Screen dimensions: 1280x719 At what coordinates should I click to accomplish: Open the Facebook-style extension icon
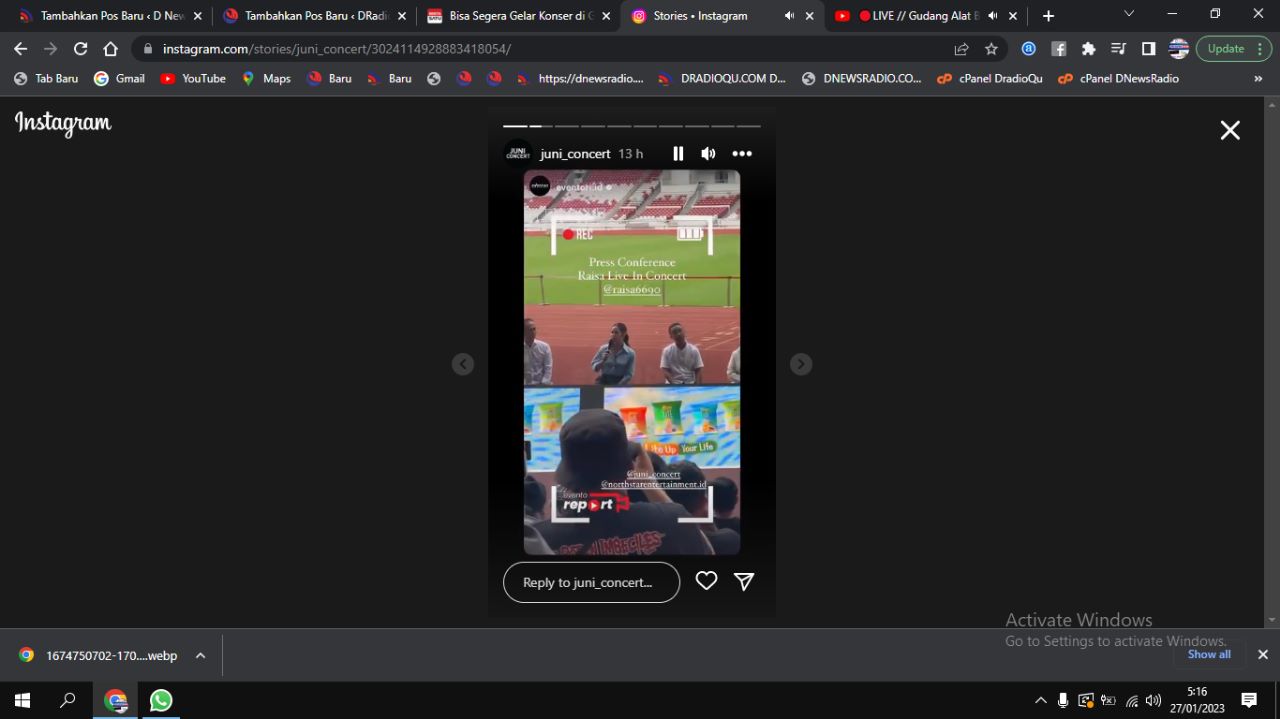pos(1059,48)
